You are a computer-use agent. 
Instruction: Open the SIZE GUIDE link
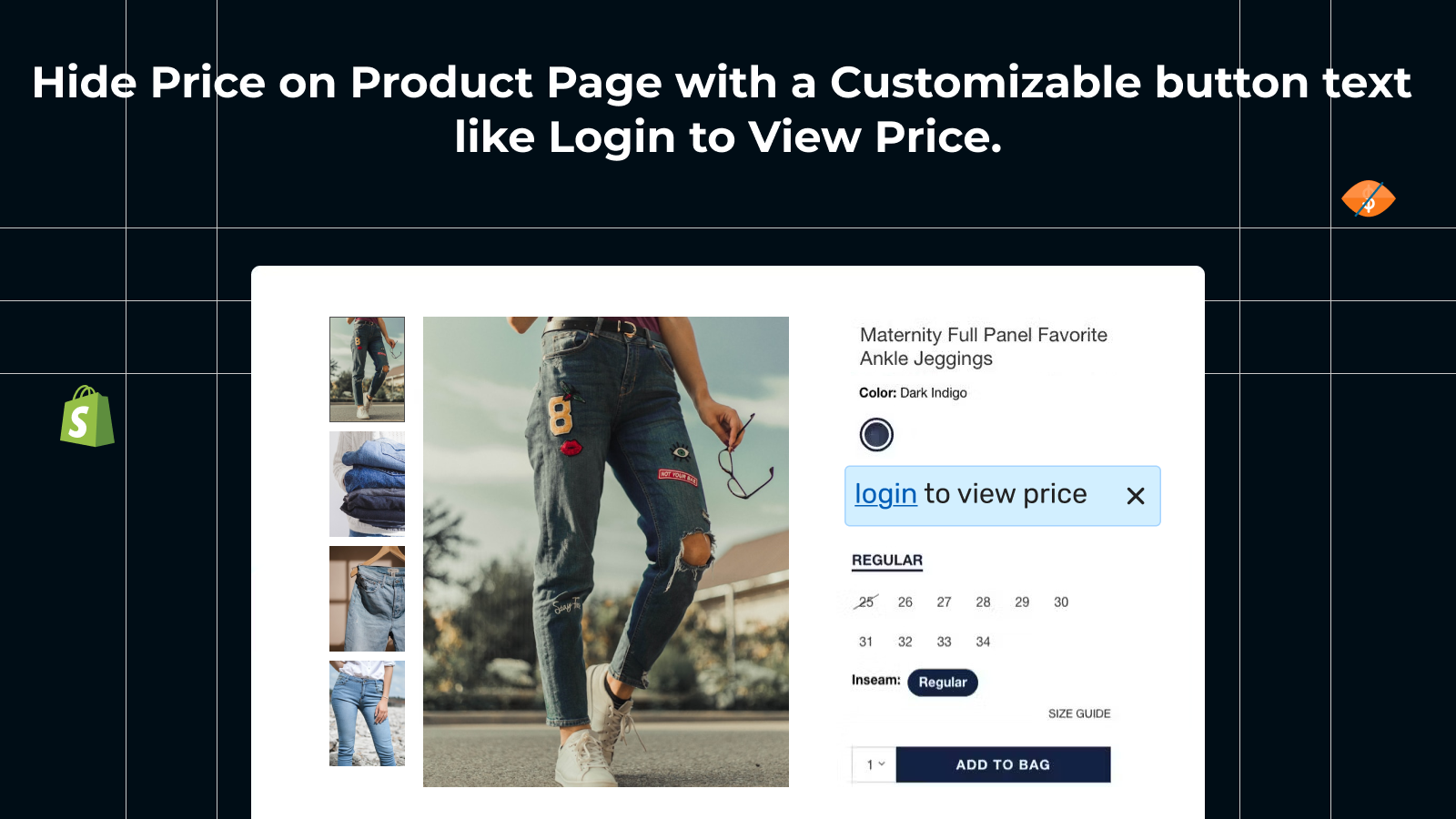pyautogui.click(x=1079, y=713)
